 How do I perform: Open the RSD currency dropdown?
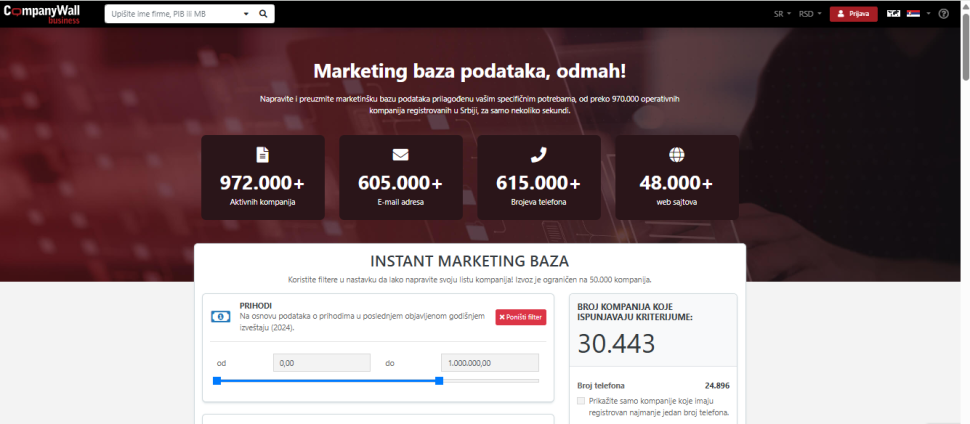[809, 14]
